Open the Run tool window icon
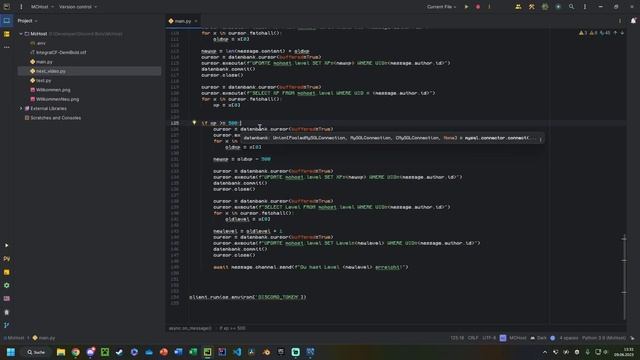 coord(7,245)
